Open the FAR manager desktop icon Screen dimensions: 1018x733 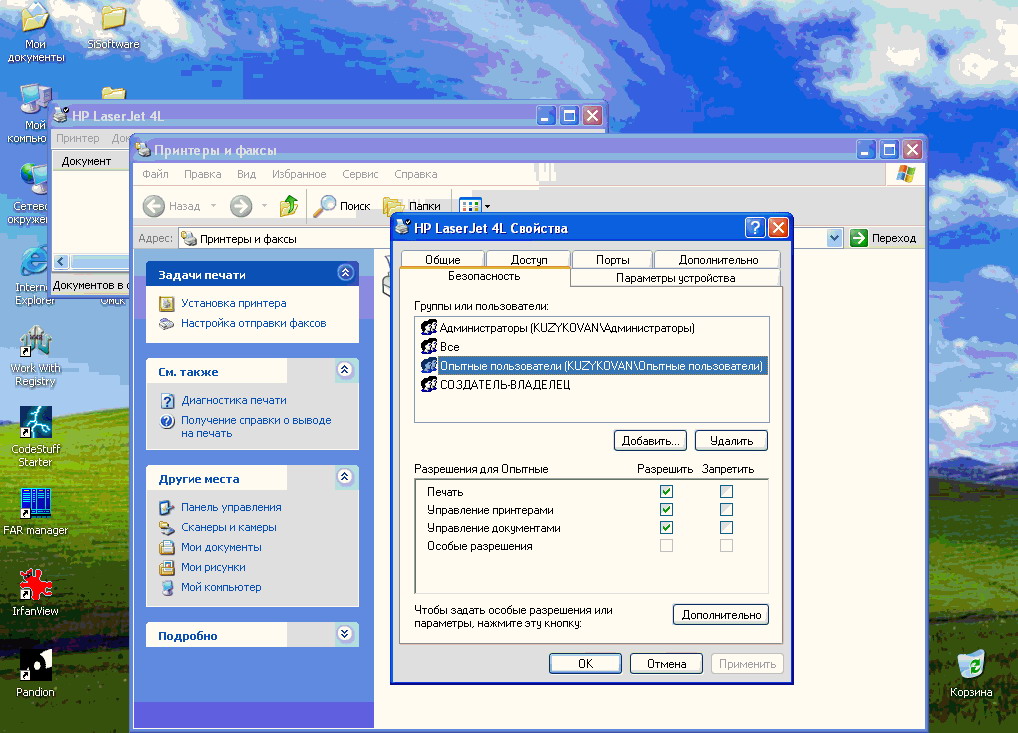pyautogui.click(x=36, y=504)
